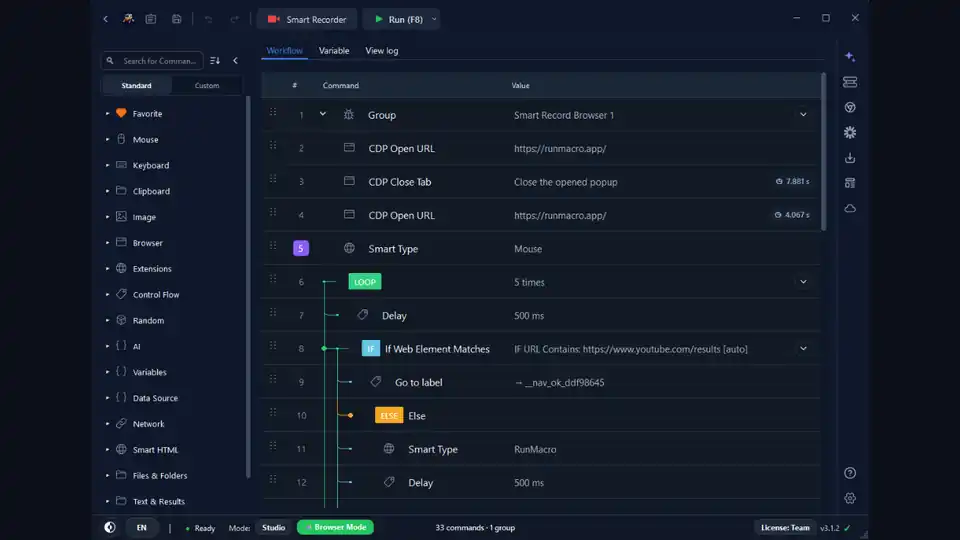
Task: Switch mode to Studio
Action: coord(274,527)
